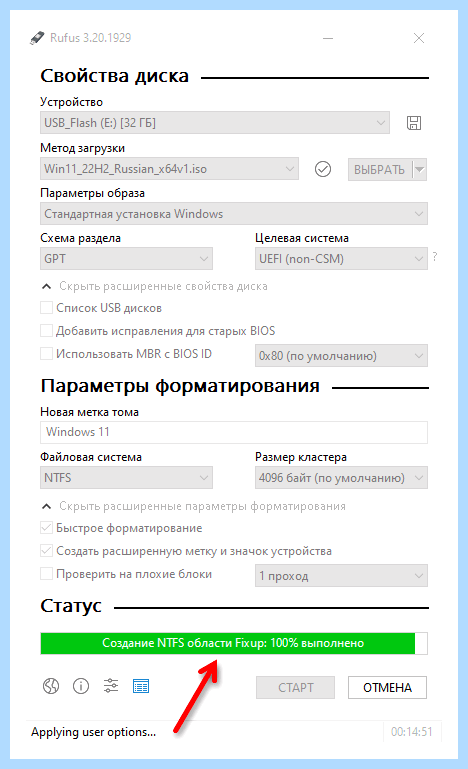Click the Параметры форматирования heading
Screen dimensions: 468x769
click(180, 386)
